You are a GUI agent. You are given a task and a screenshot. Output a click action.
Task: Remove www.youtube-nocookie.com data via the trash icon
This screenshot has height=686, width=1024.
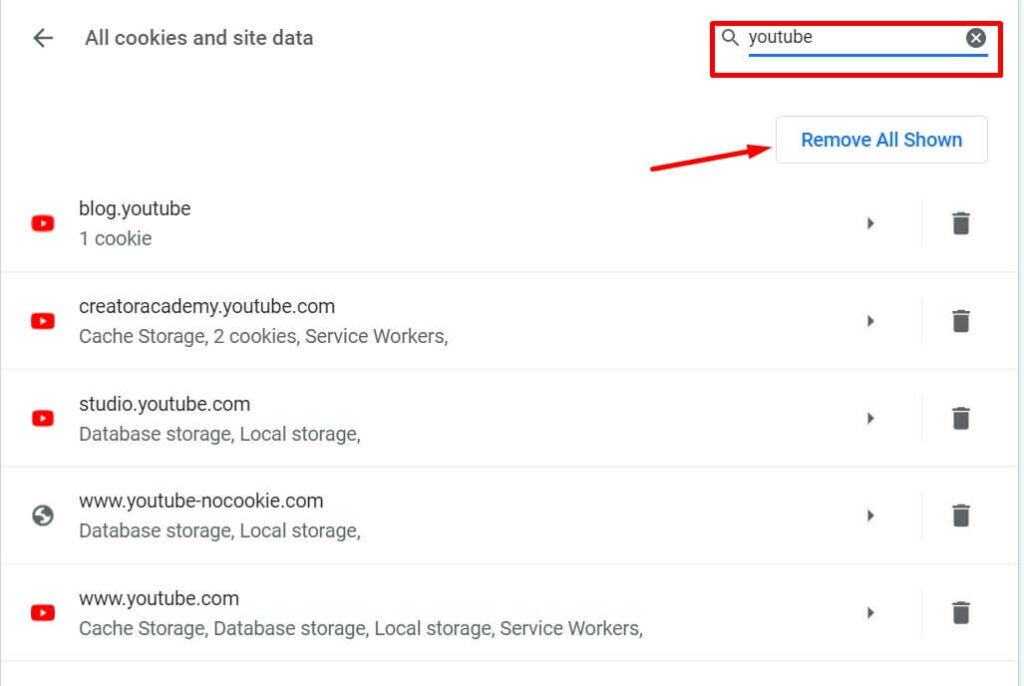click(x=960, y=515)
